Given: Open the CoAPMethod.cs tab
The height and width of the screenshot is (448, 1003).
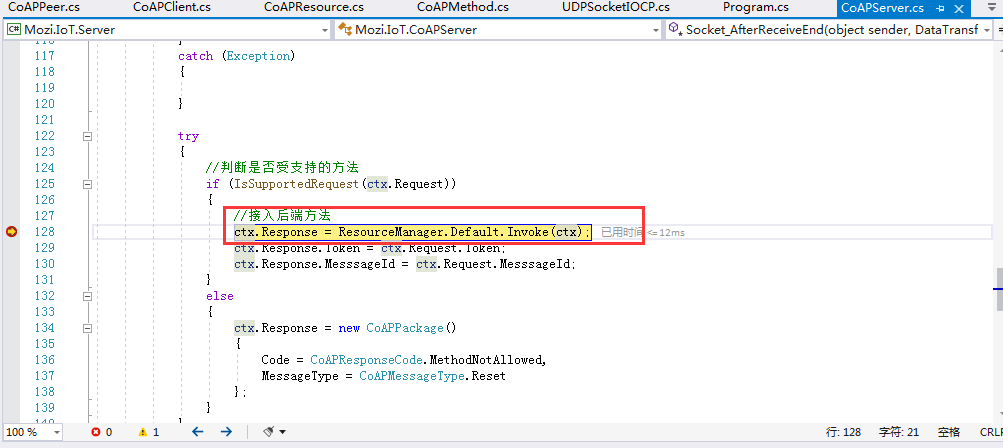Looking at the screenshot, I should (x=463, y=8).
